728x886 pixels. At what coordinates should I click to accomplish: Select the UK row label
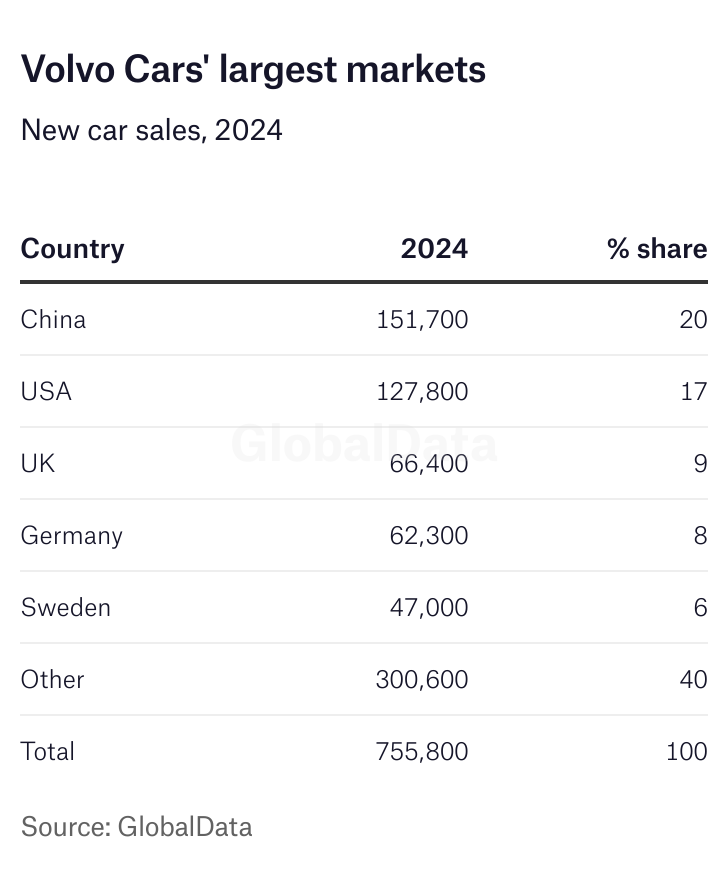click(38, 463)
